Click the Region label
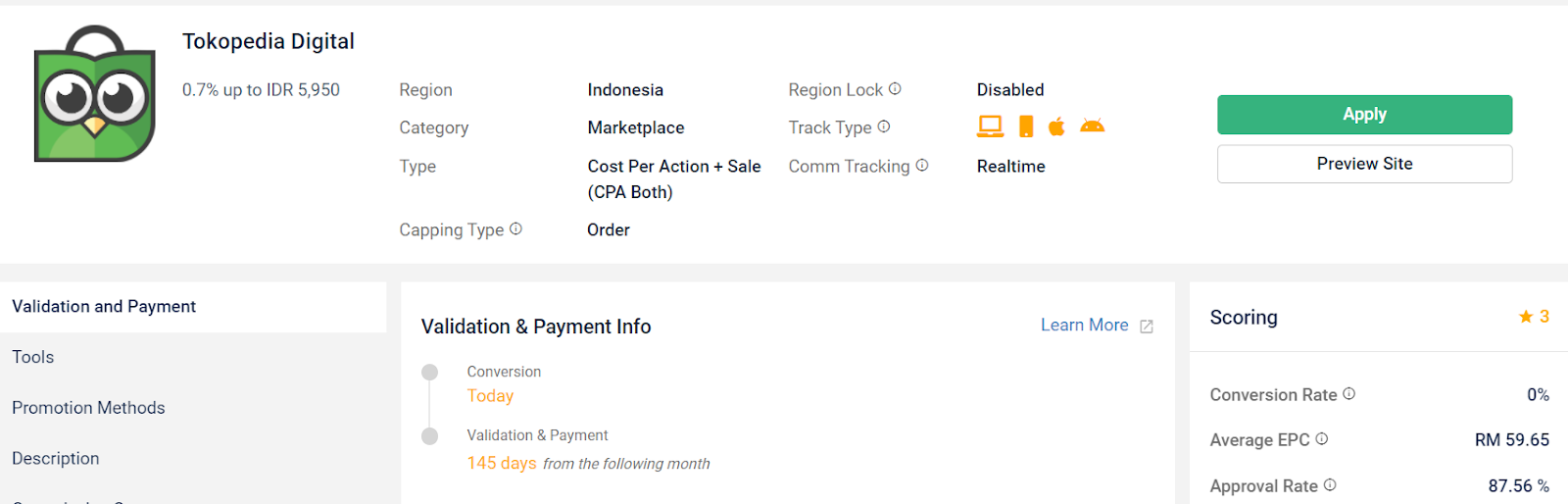This screenshot has height=504, width=1568. (x=425, y=90)
